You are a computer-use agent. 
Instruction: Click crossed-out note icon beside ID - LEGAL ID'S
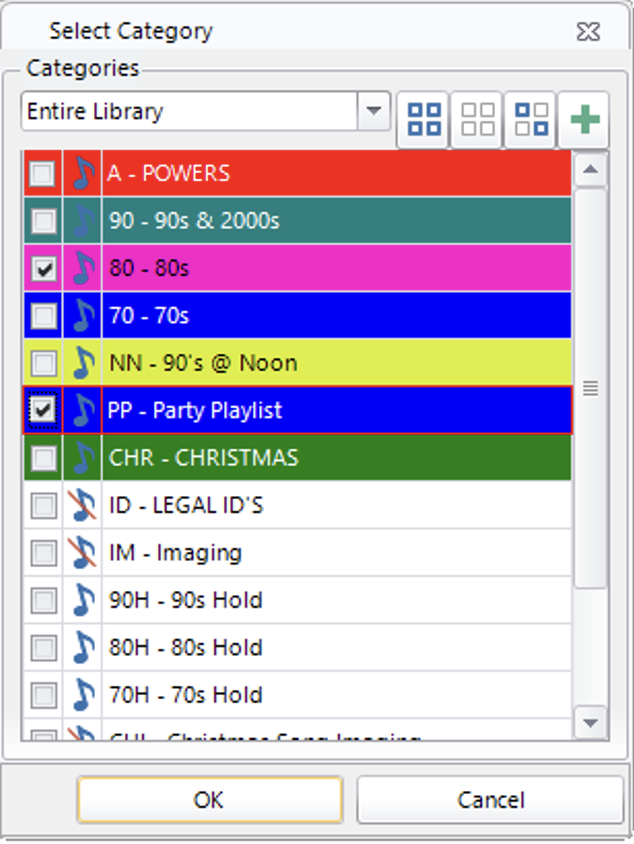82,506
